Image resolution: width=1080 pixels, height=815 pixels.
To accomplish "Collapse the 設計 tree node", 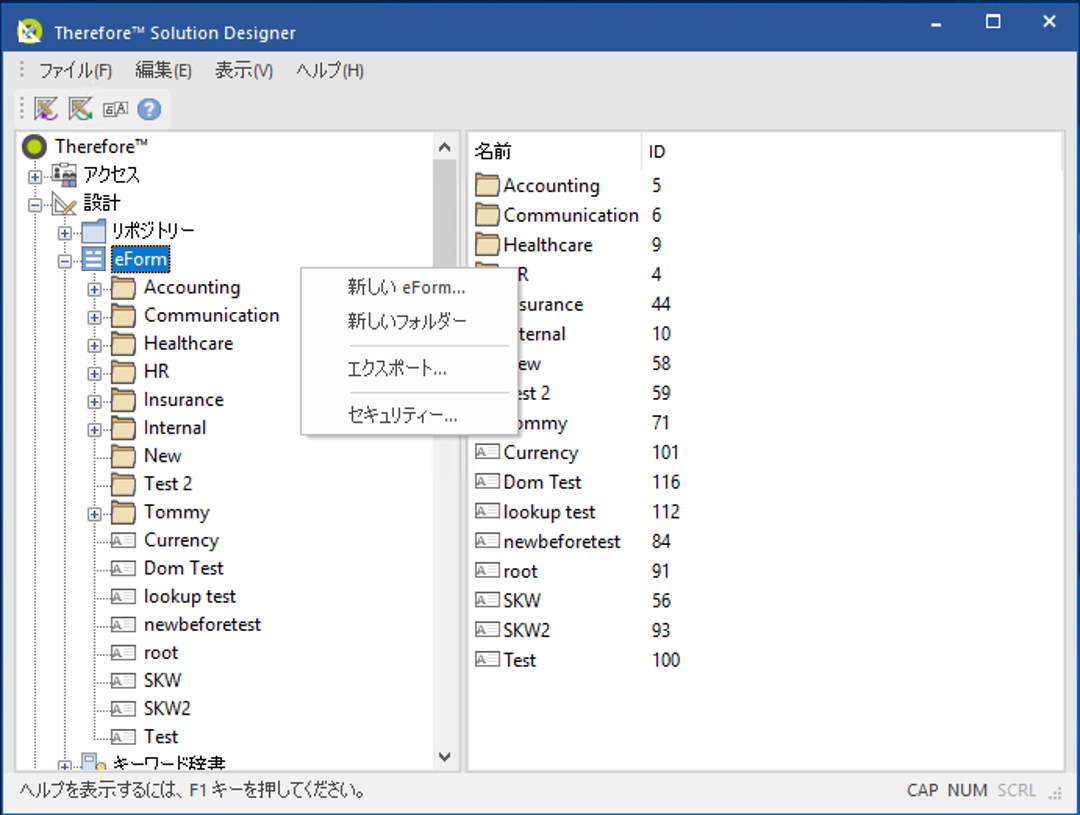I will 35,205.
